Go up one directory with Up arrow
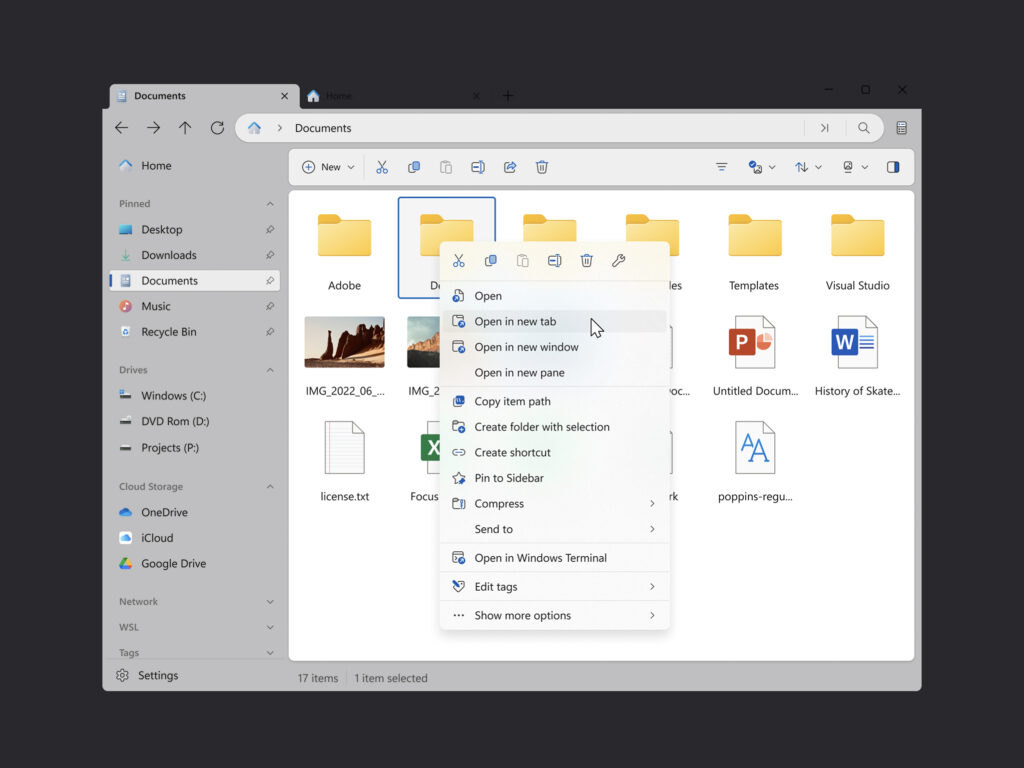 185,128
